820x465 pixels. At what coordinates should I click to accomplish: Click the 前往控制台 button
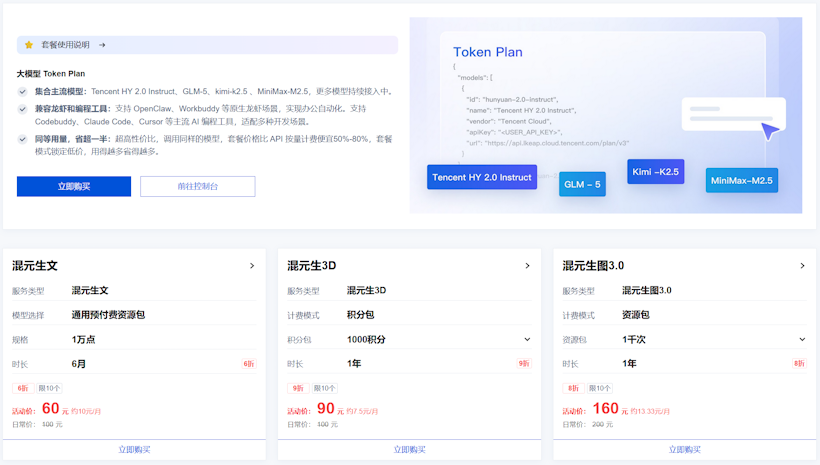tap(198, 186)
